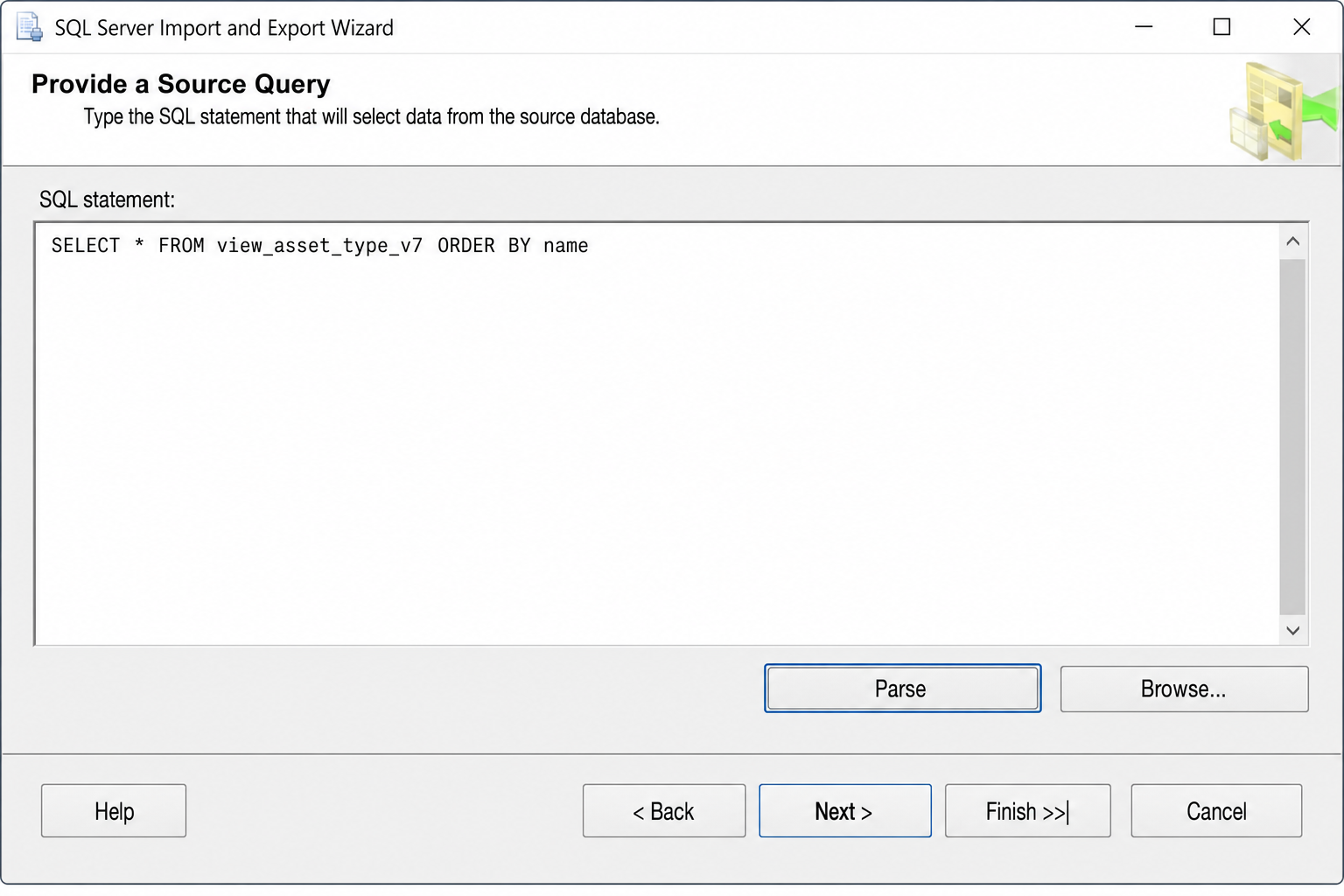Click the vertical scrollbar track in SQL box

click(1292, 437)
